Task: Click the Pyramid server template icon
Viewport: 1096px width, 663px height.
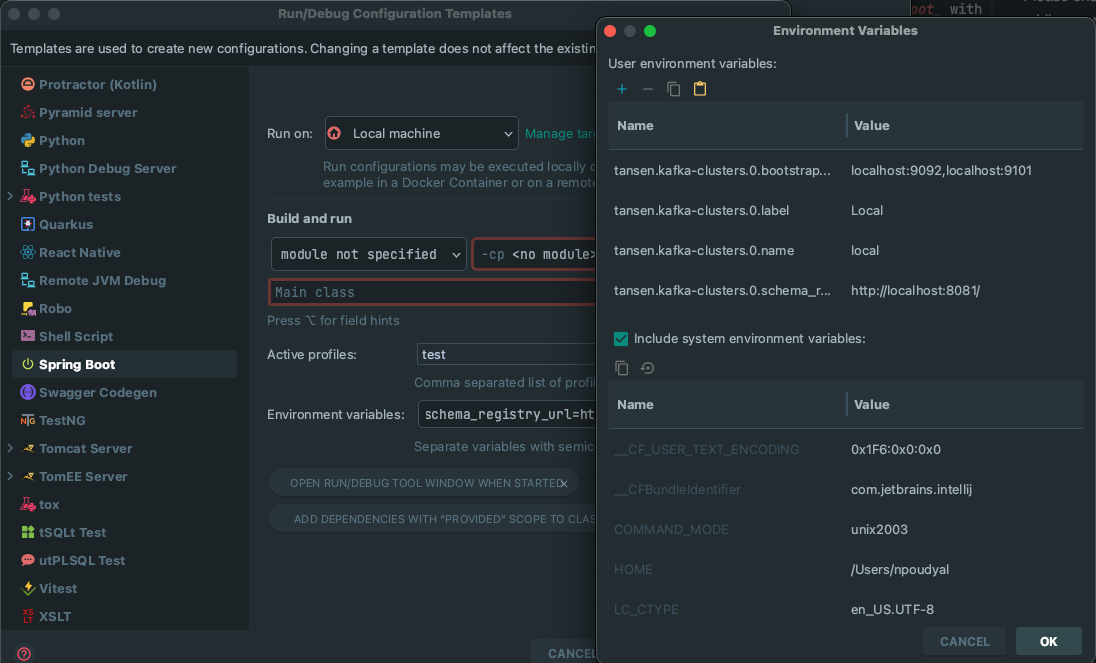Action: tap(27, 112)
